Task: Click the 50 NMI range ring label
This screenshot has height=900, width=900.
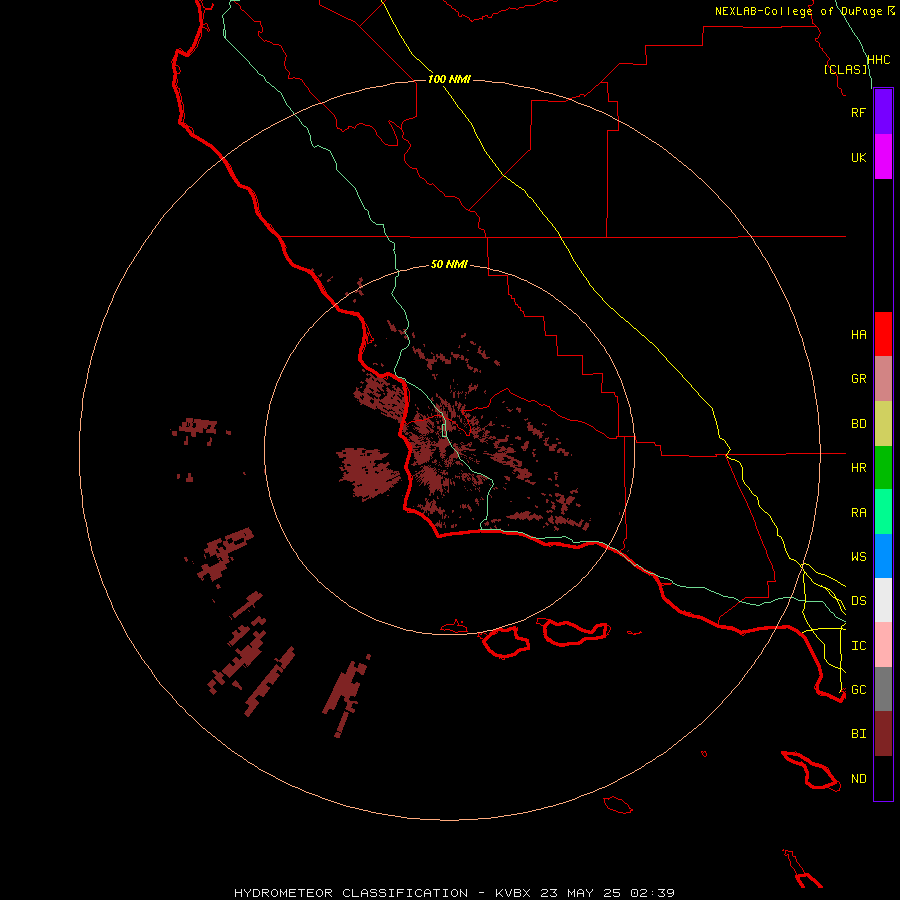Action: point(449,264)
